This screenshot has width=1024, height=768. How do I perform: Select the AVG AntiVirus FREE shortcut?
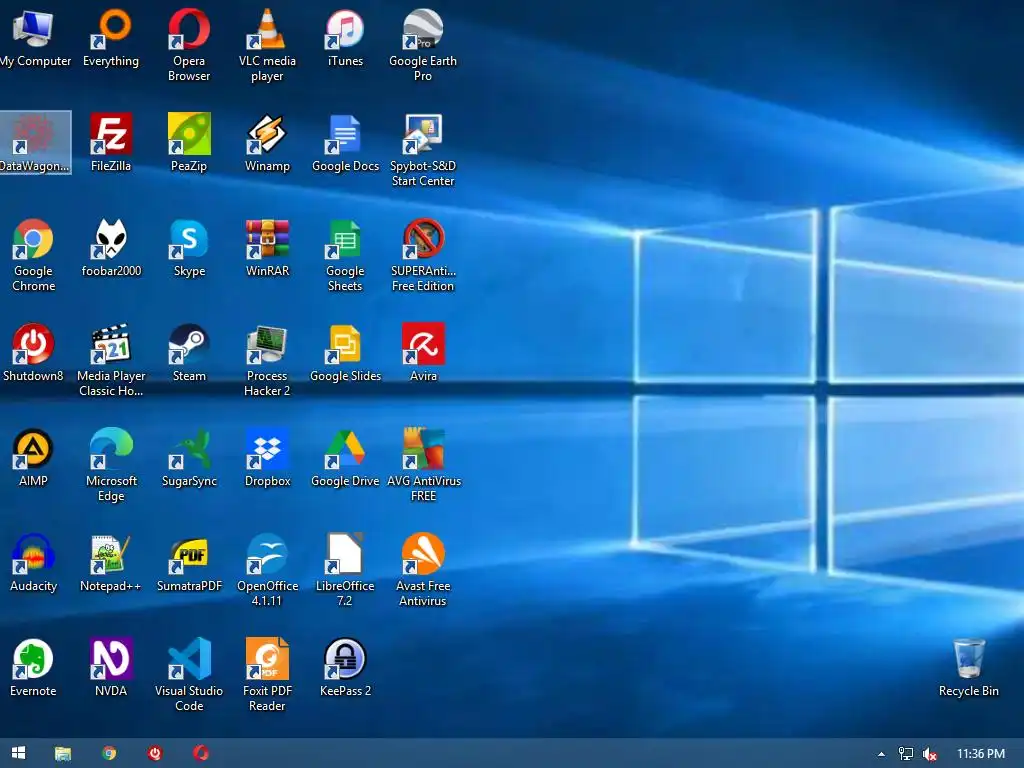point(423,466)
